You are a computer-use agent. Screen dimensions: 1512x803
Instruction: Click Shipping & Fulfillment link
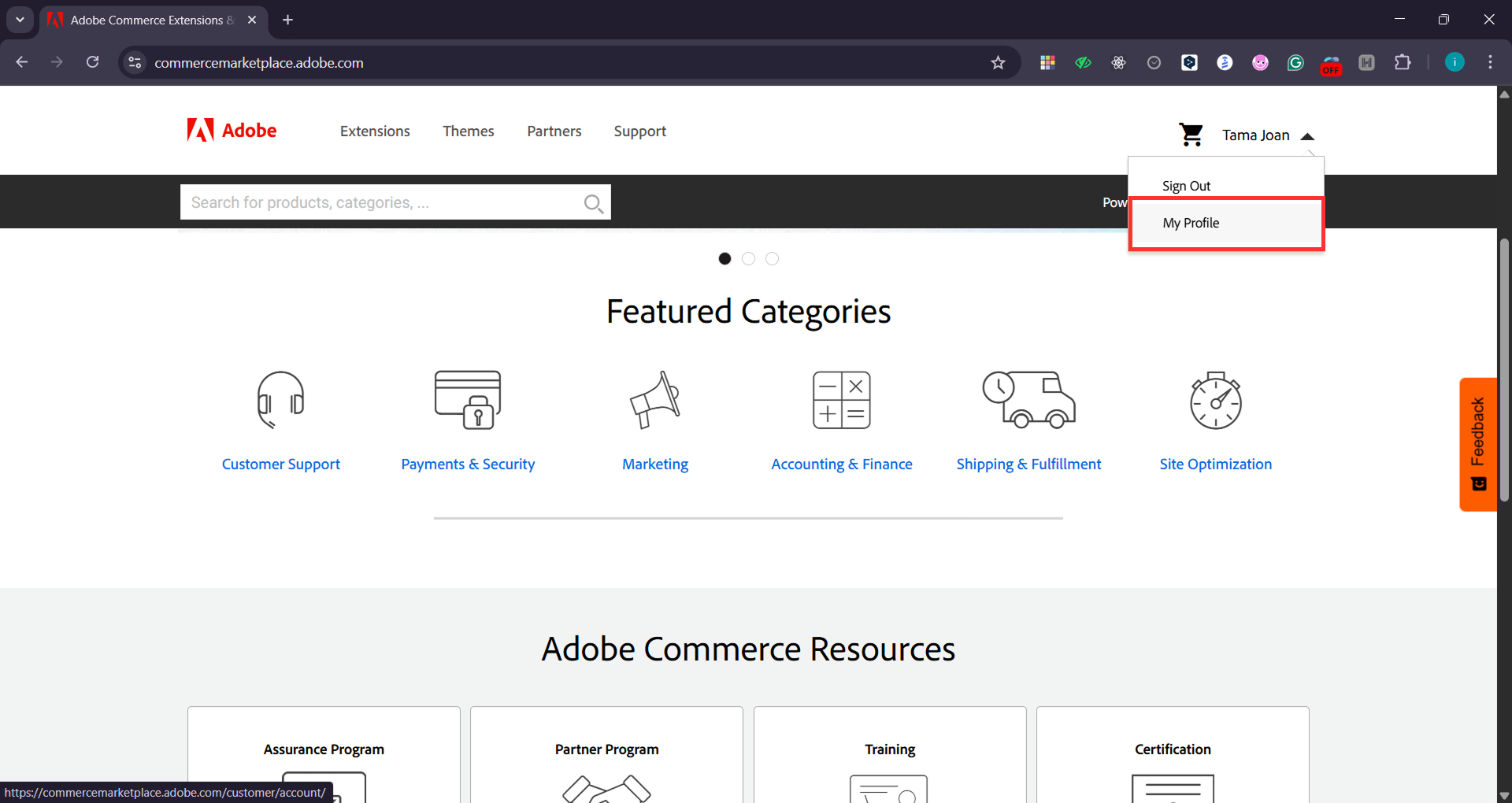tap(1028, 464)
